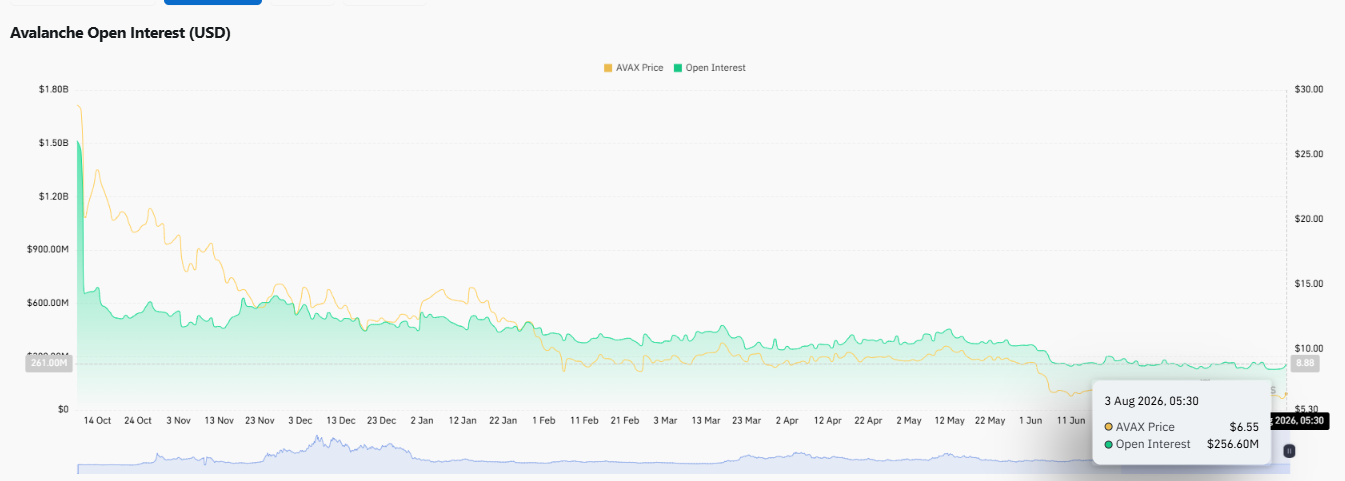Click the 1 Jun date label
This screenshot has width=1345, height=481.
click(1032, 421)
